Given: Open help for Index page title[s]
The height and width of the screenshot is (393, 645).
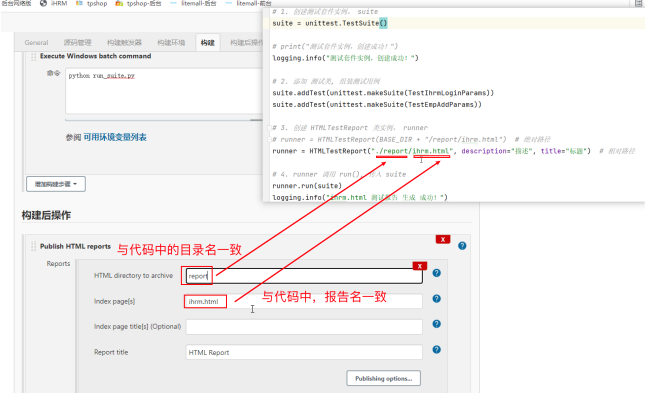Looking at the screenshot, I should pos(436,324).
